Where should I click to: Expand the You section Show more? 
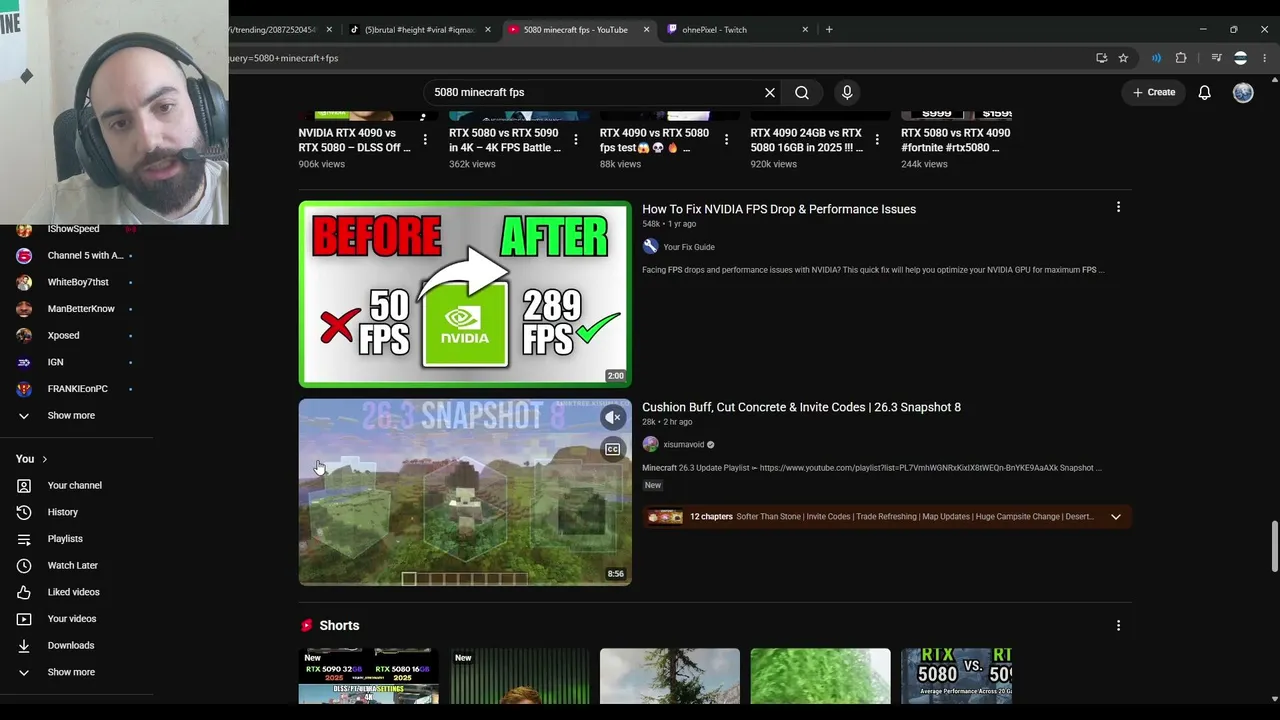(x=71, y=672)
